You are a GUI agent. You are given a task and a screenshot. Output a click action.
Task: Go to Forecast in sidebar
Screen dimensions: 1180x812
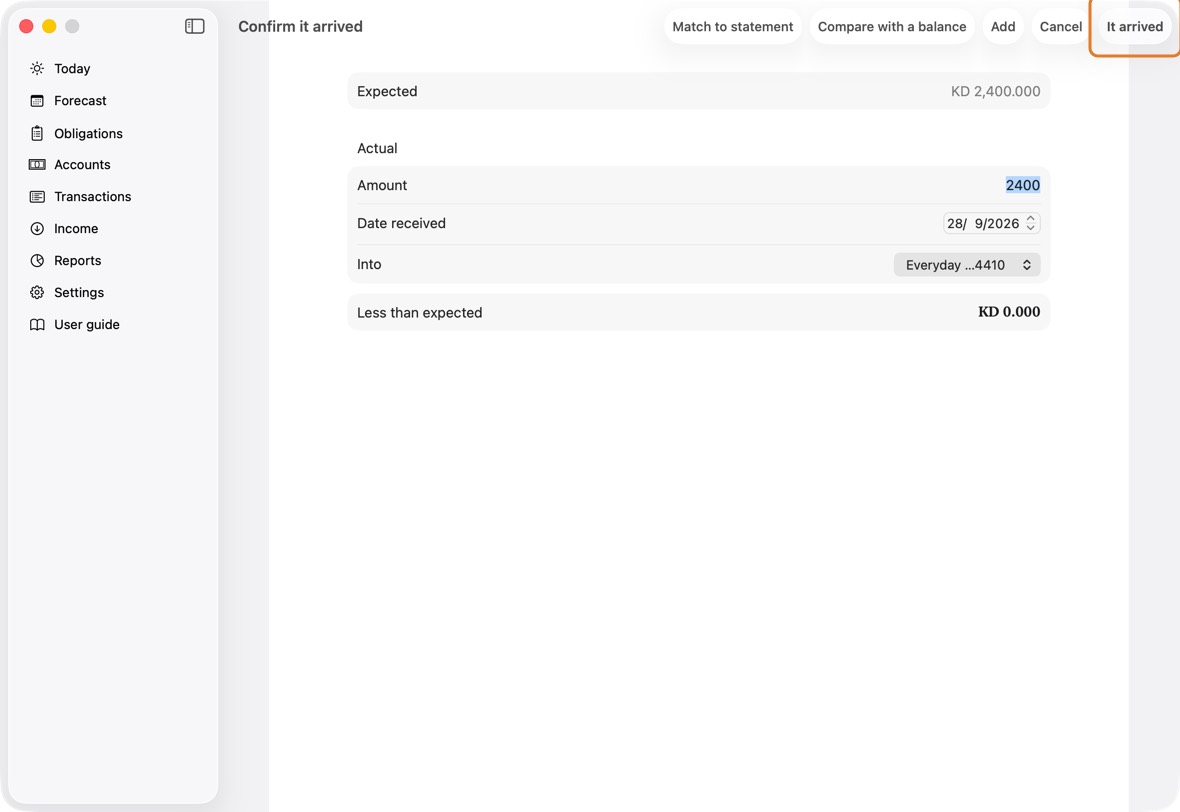pos(81,101)
